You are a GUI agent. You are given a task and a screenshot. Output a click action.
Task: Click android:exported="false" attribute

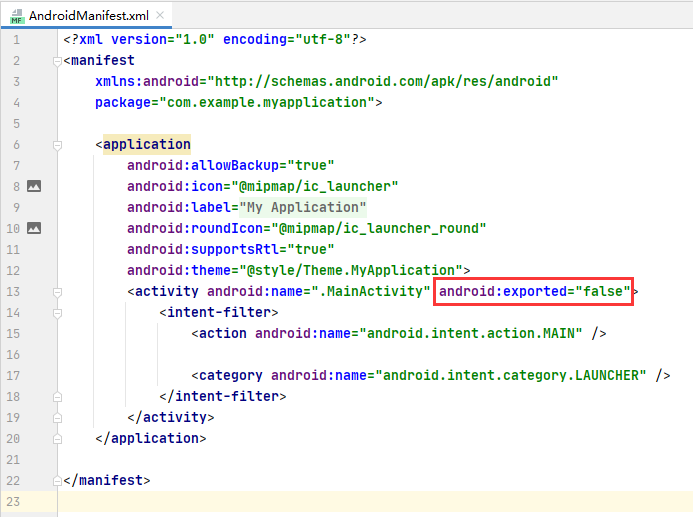point(534,291)
